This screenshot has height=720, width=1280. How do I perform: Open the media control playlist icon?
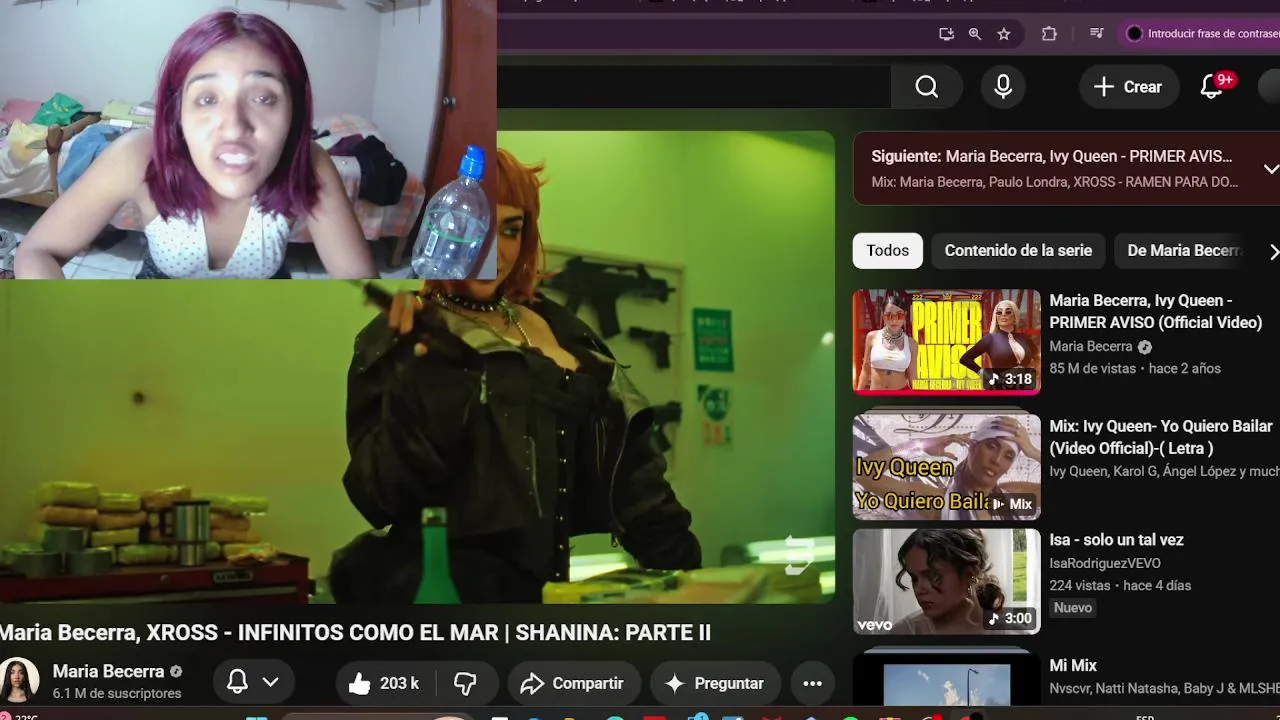1097,34
